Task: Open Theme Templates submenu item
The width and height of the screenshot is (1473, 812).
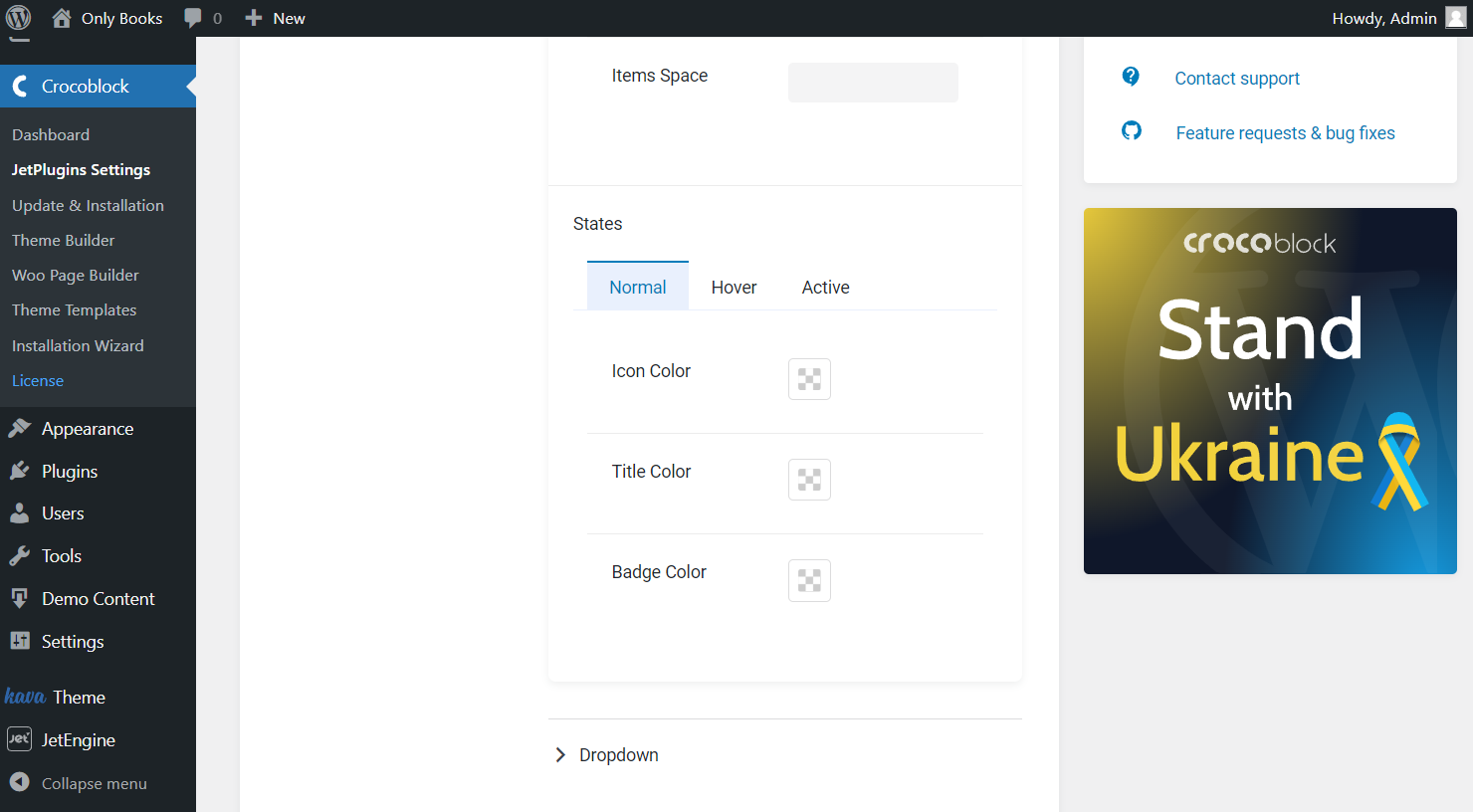Action: point(74,309)
